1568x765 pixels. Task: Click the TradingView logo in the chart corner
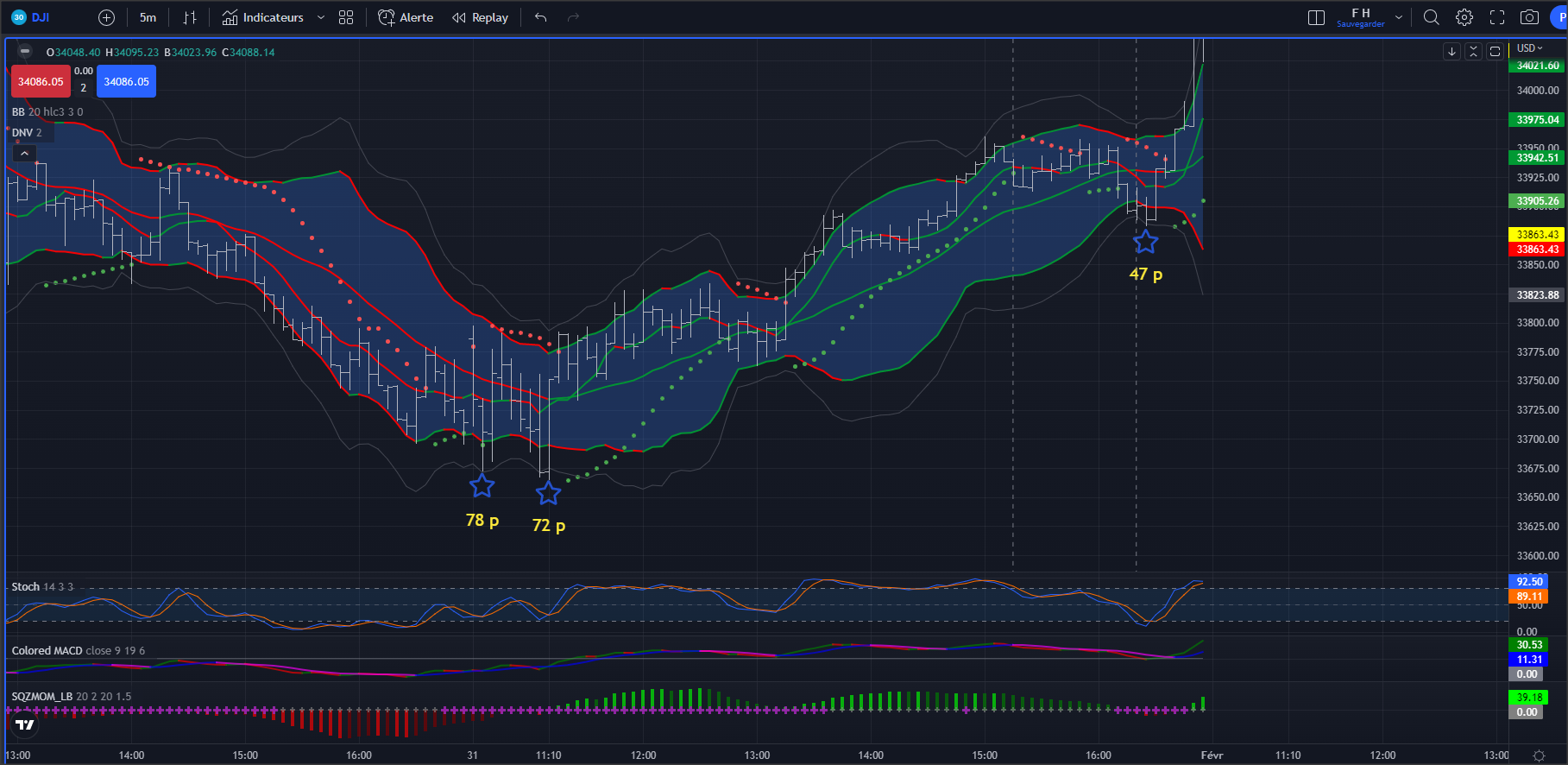tap(25, 724)
